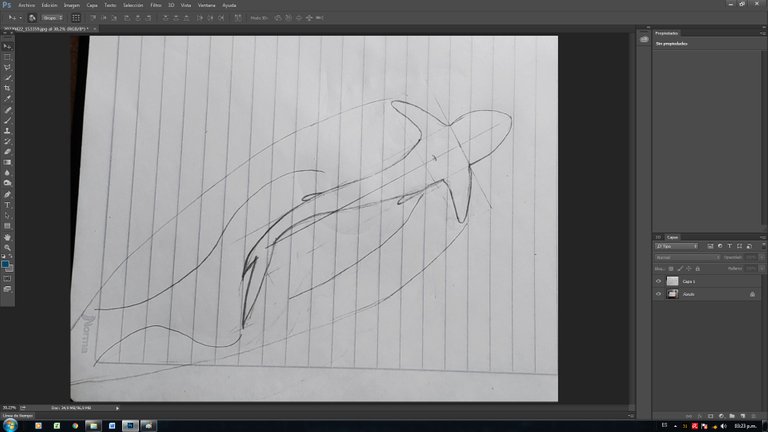768x432 pixels.
Task: Select the Eraser tool
Action: tap(7, 152)
